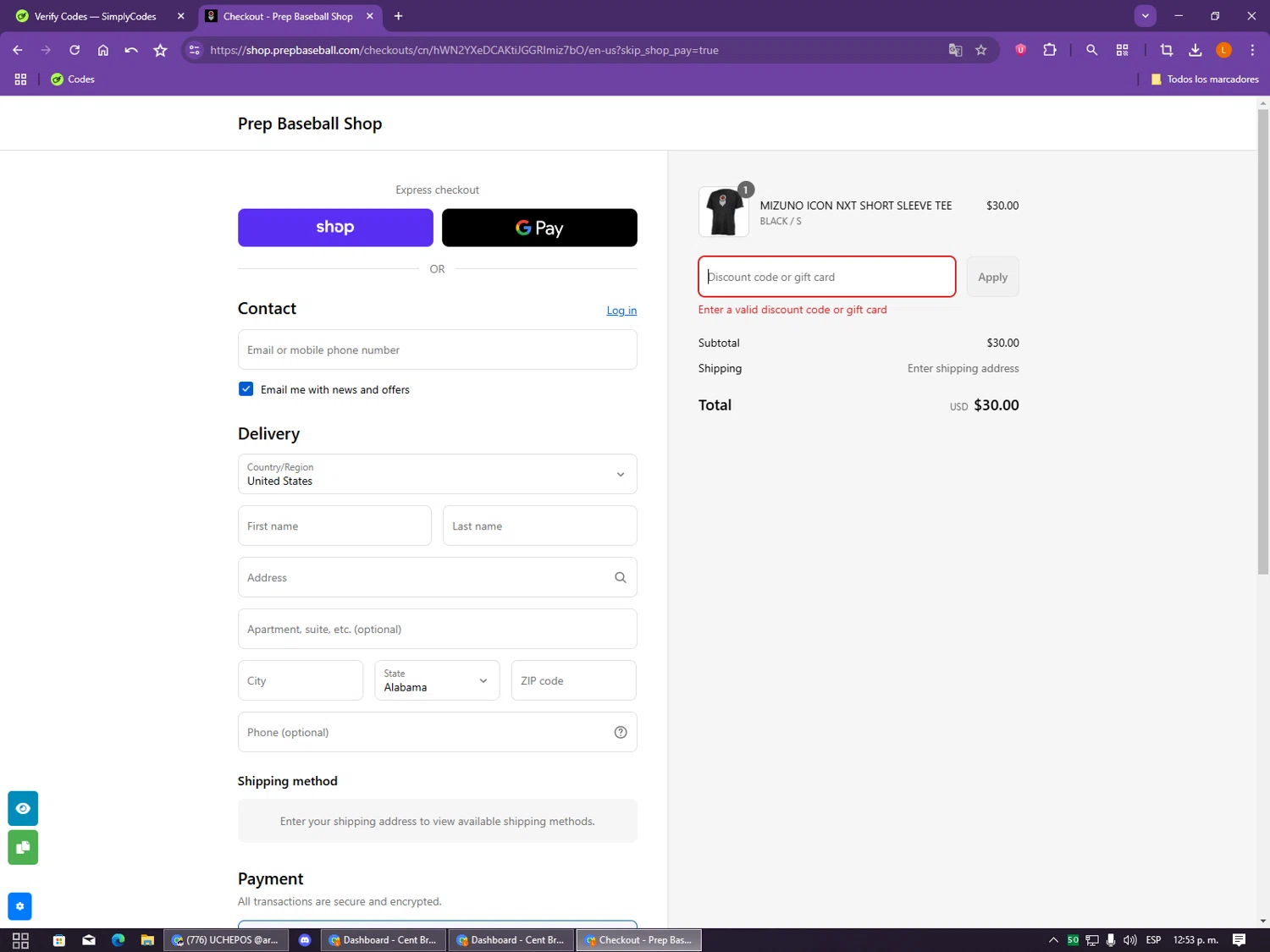1270x952 pixels.
Task: Open the browser home page icon
Action: point(103,50)
